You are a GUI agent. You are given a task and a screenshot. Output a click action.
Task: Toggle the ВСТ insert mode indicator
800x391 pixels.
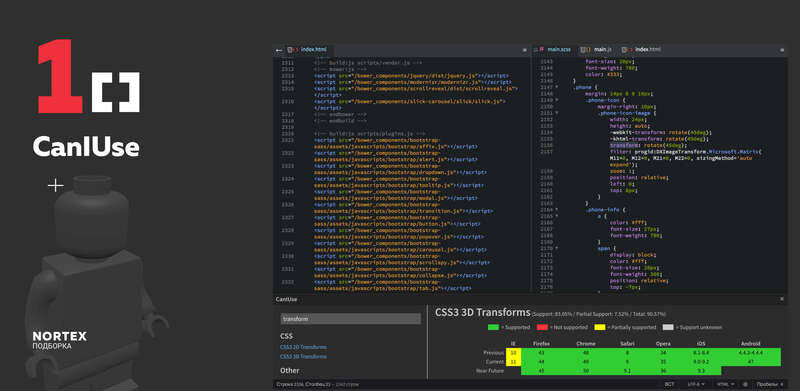pos(668,384)
